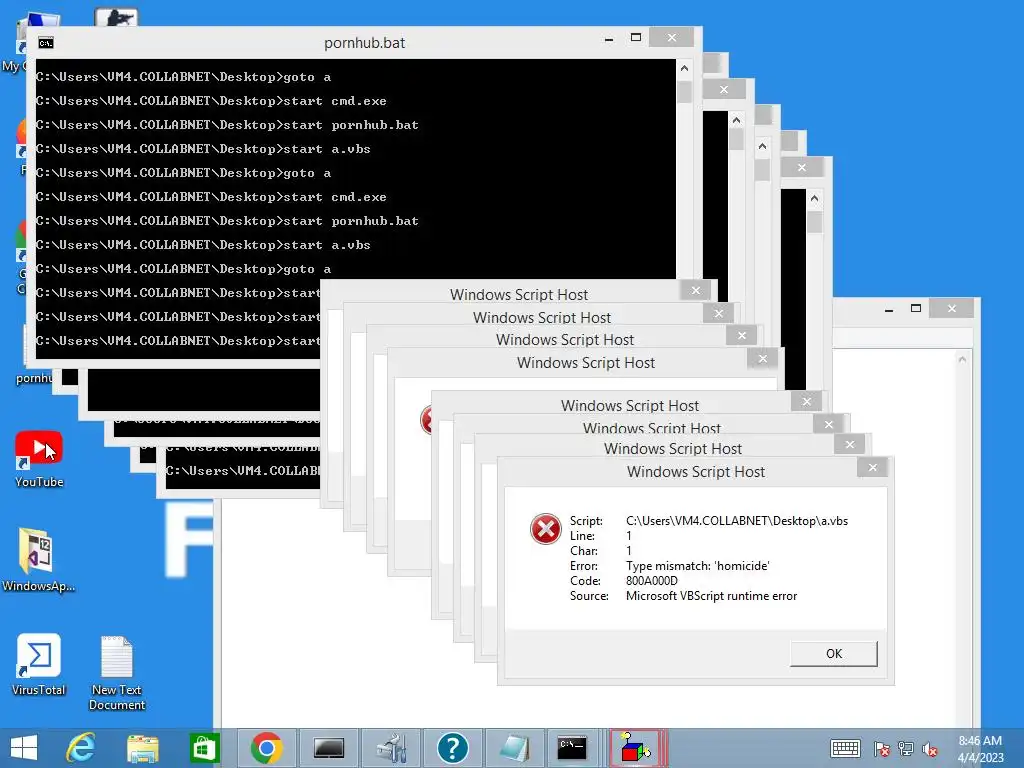Close the front Windows Script Host dialog
The width and height of the screenshot is (1024, 768).
coord(872,467)
